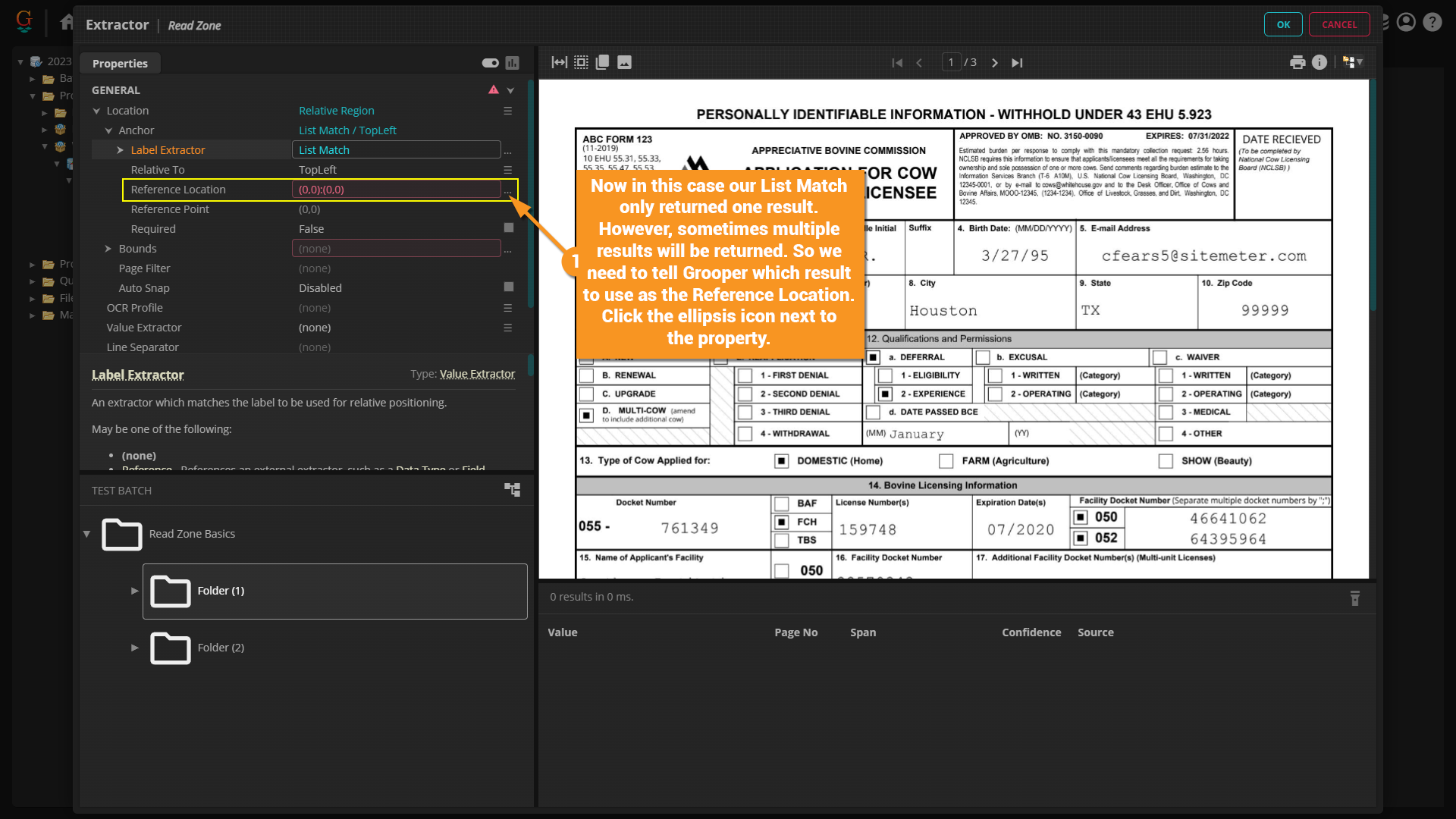Click the page number input field
The image size is (1456, 819).
pyautogui.click(x=951, y=62)
